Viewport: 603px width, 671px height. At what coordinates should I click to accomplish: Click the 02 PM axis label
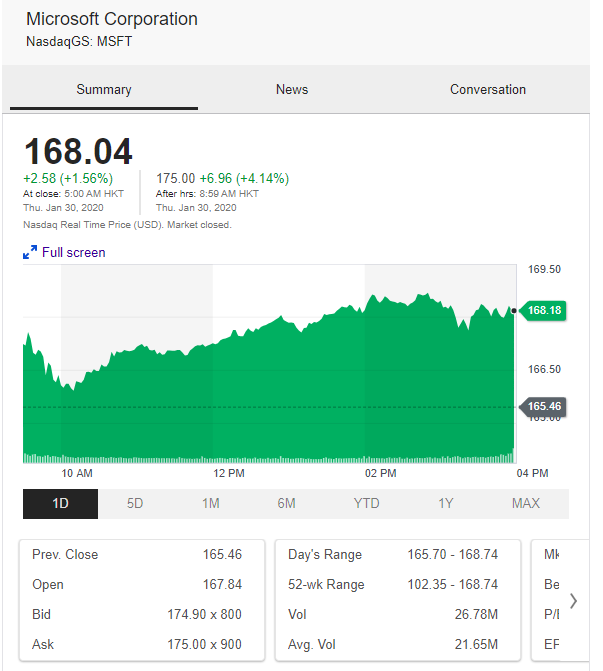380,473
